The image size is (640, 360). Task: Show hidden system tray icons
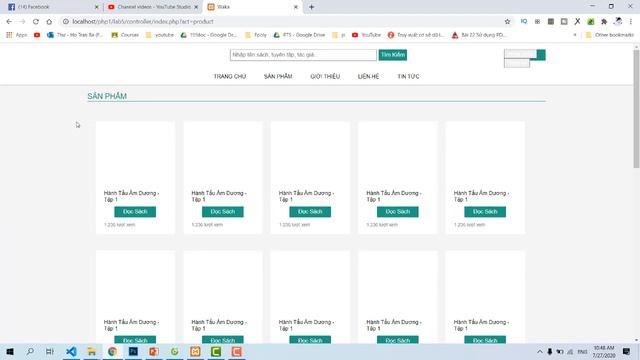click(x=540, y=351)
